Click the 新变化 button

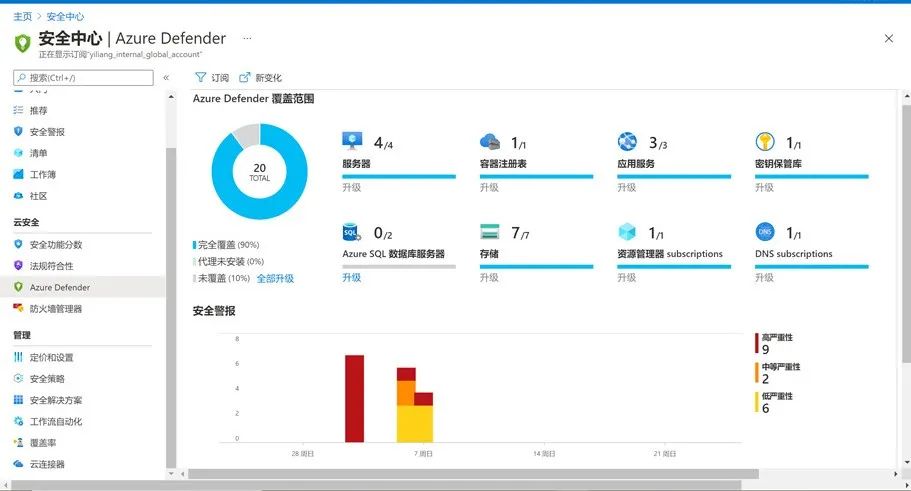click(x=260, y=77)
